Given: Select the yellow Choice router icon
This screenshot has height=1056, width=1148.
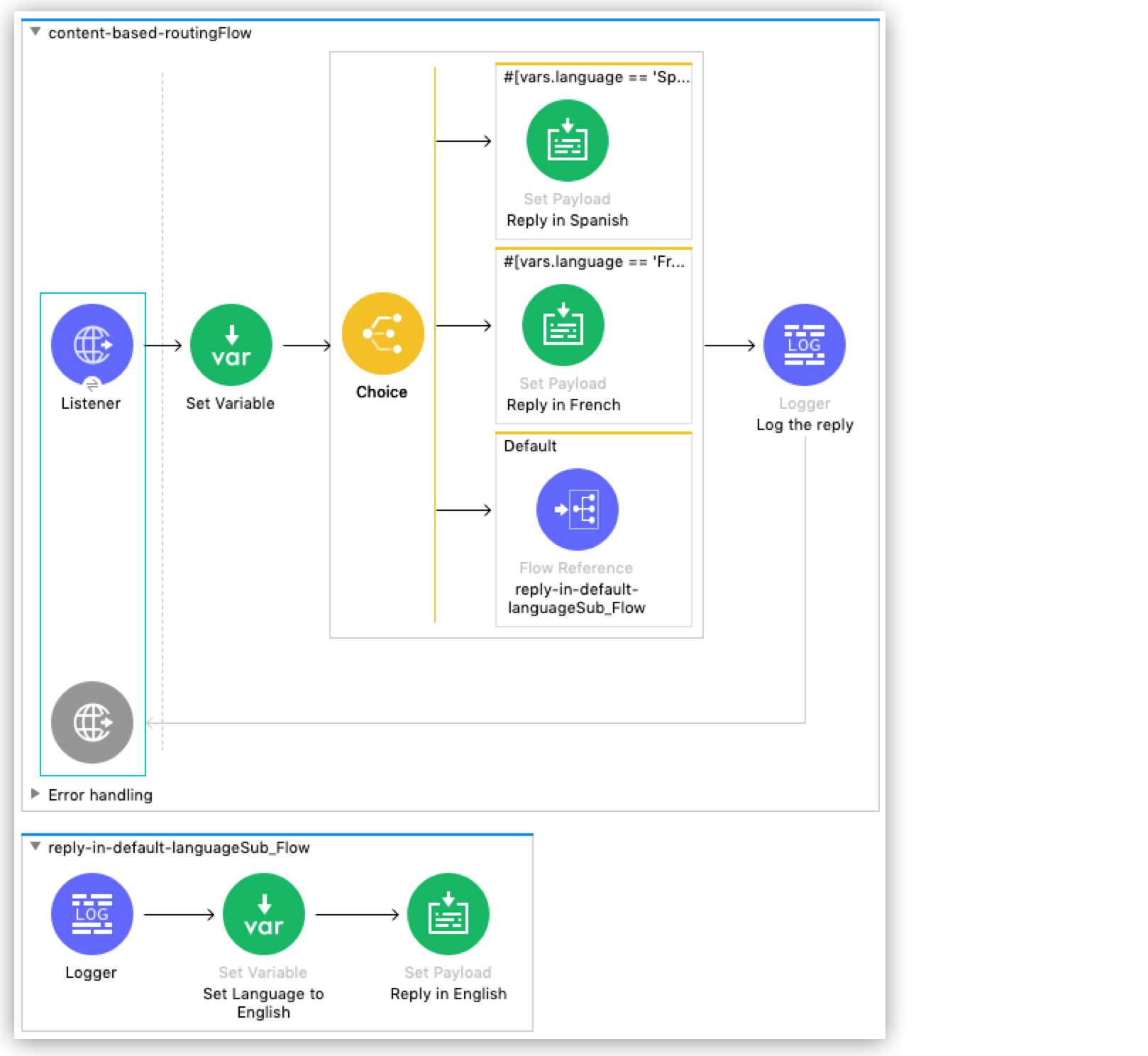Looking at the screenshot, I should tap(382, 334).
